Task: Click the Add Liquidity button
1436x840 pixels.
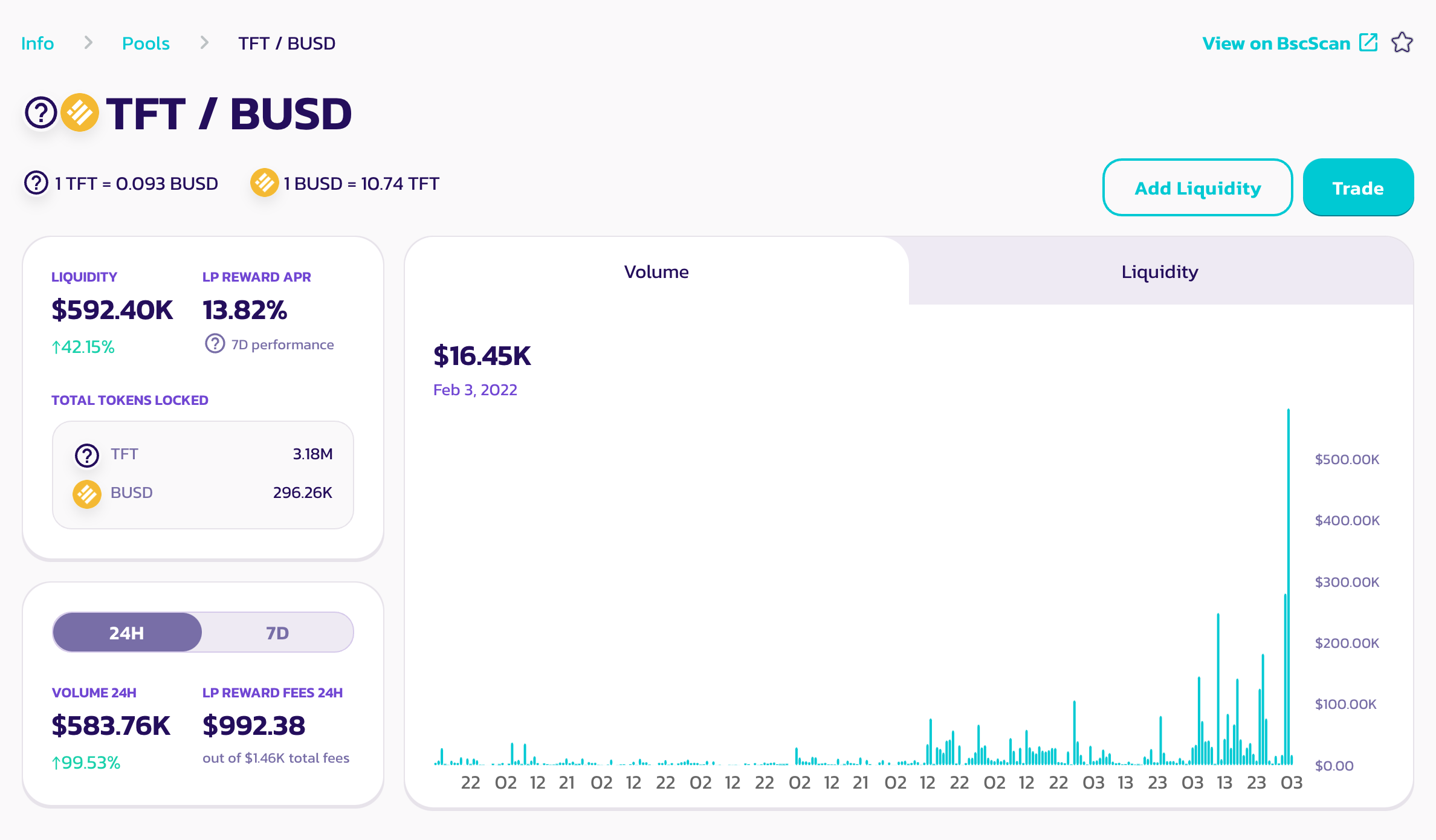Action: click(1197, 187)
